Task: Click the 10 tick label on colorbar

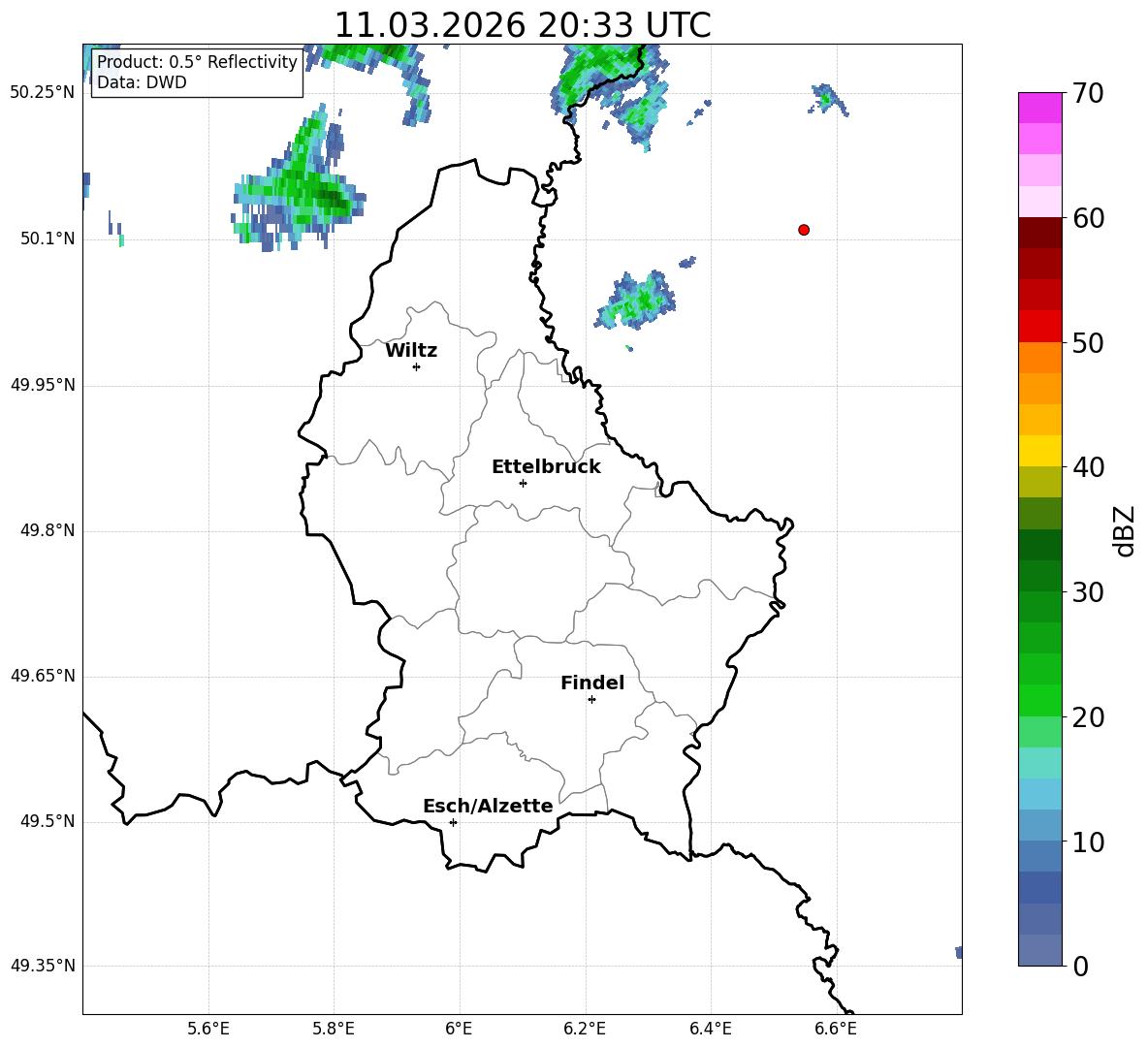Action: click(x=1088, y=842)
